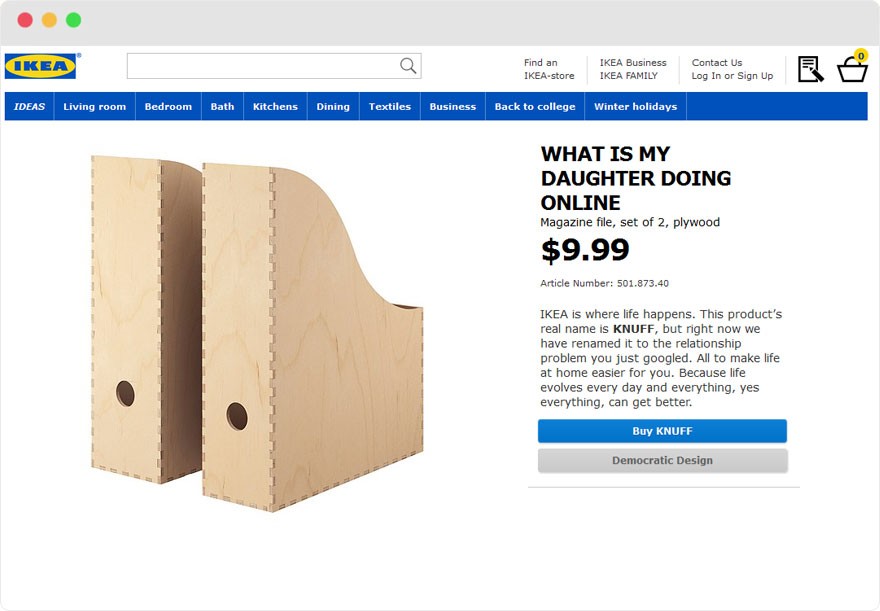Open Textiles in navigation bar
Image resolution: width=880 pixels, height=611 pixels.
point(389,107)
